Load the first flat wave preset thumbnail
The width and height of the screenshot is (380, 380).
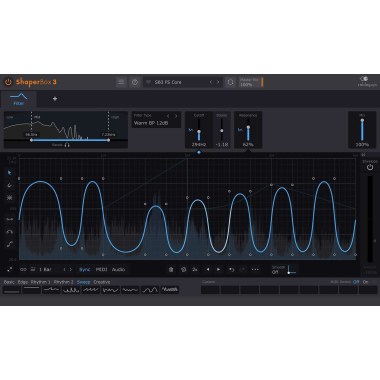click(12, 290)
